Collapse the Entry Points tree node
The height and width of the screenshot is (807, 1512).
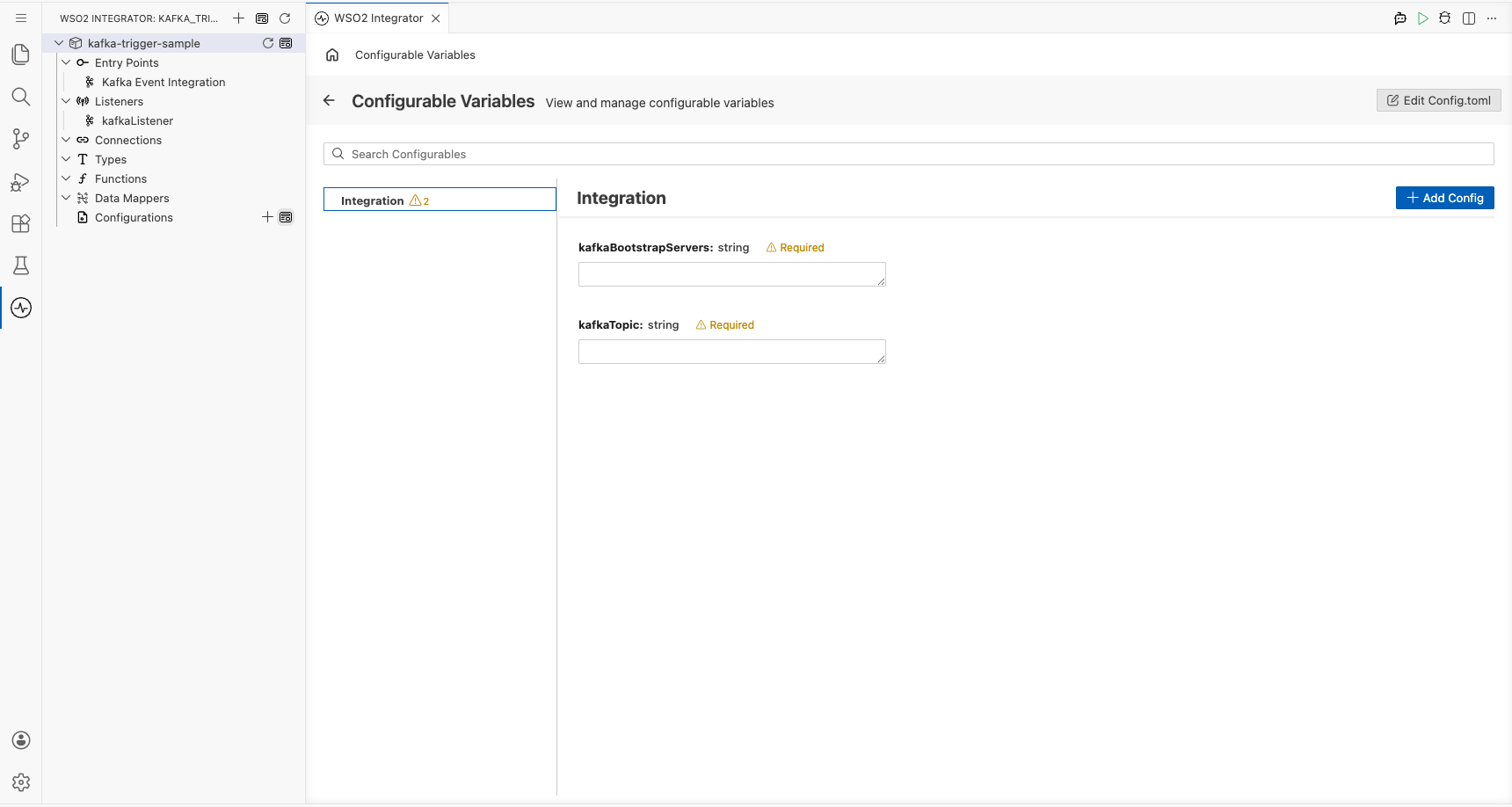click(66, 62)
